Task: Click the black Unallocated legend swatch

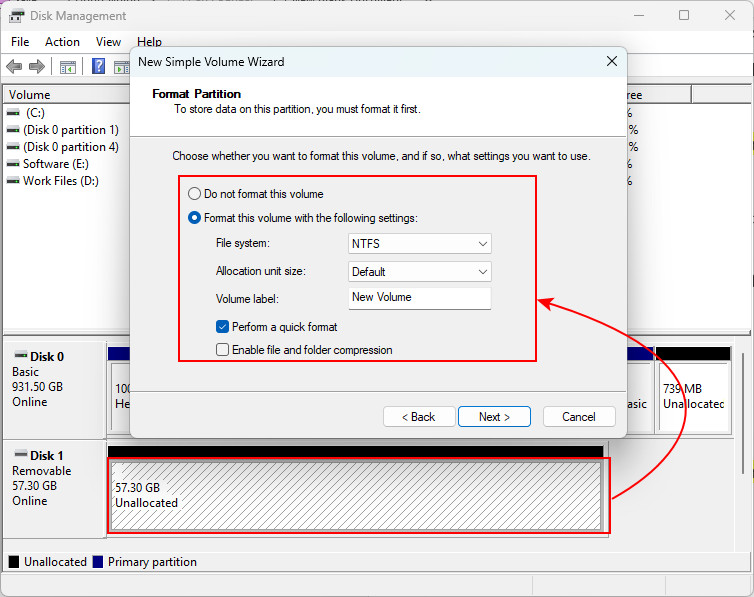Action: pyautogui.click(x=14, y=562)
